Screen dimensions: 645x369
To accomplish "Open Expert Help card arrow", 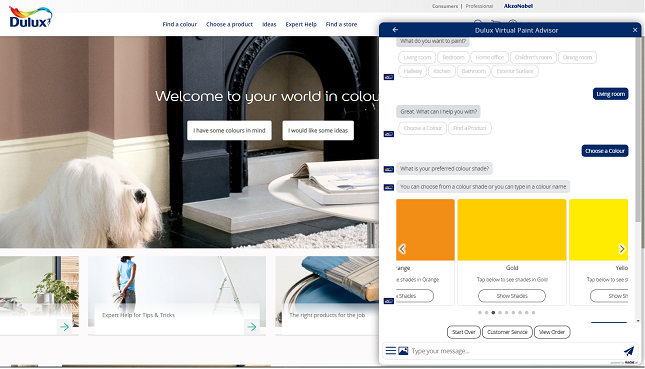I will tap(252, 327).
